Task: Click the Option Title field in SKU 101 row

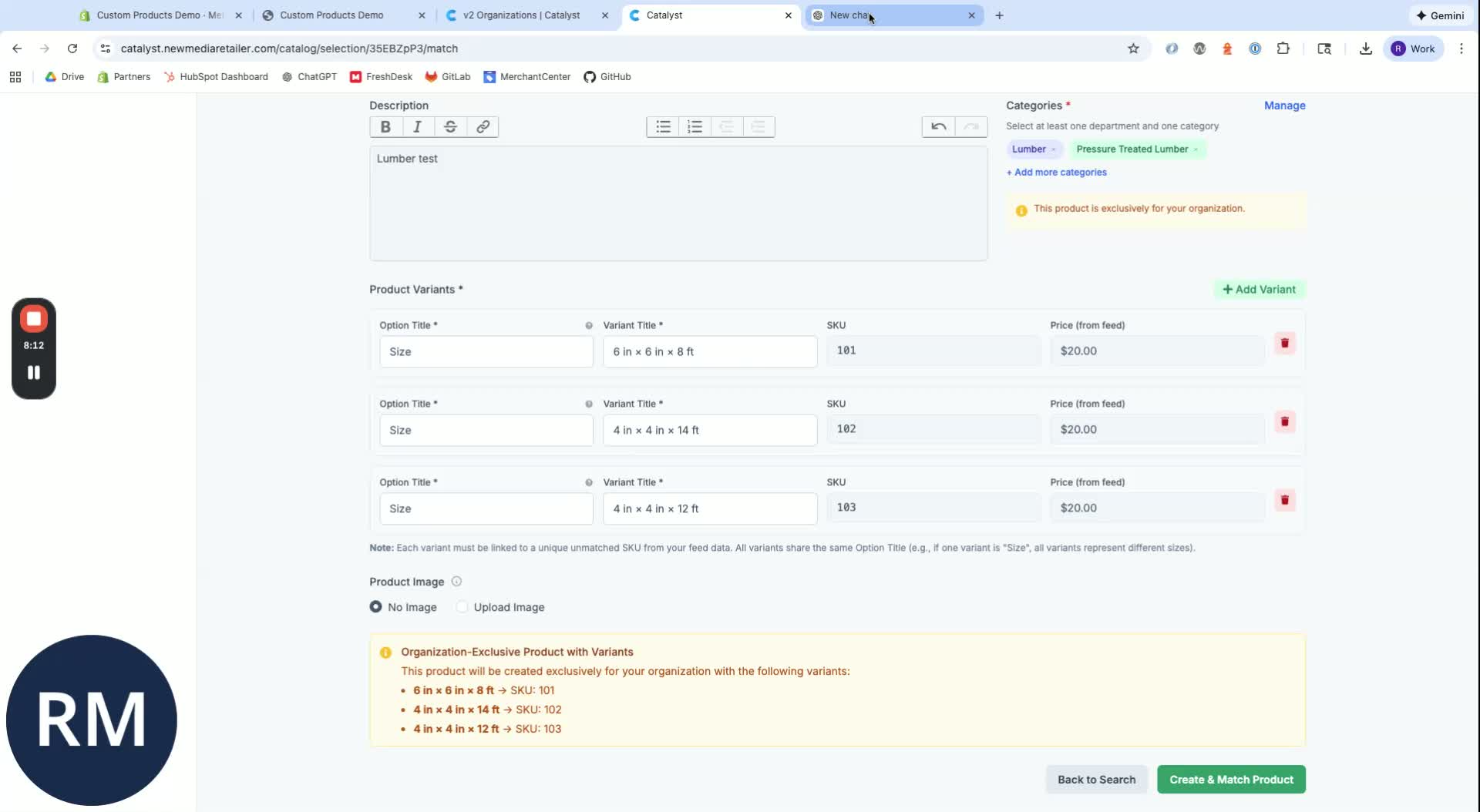Action: pos(486,352)
